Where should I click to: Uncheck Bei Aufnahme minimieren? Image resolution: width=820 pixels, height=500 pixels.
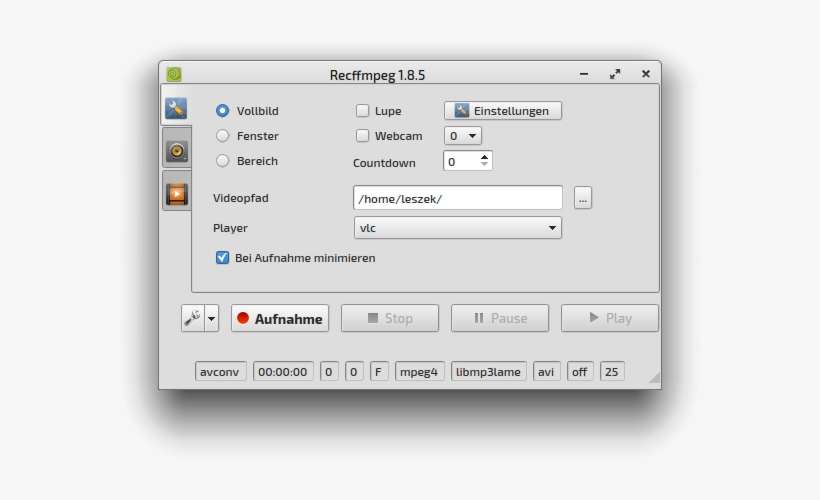point(222,257)
